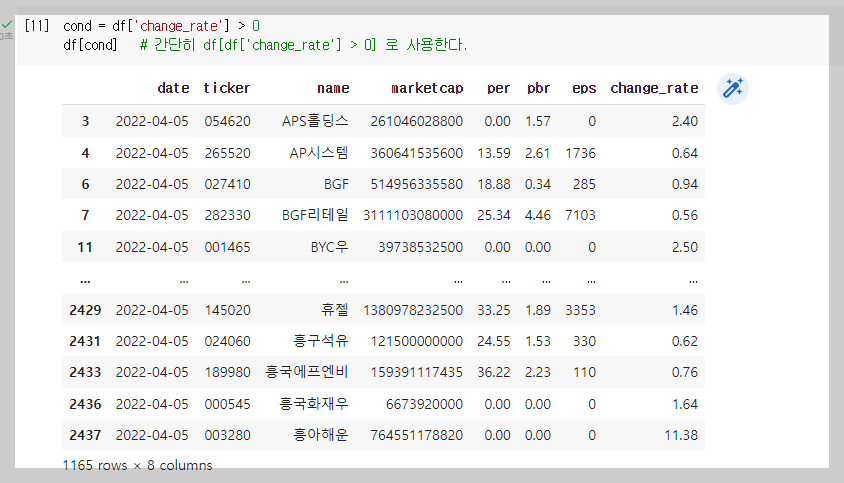Screen dimensions: 844x483
Task: Click name cell 휴젤
Action: 335,310
